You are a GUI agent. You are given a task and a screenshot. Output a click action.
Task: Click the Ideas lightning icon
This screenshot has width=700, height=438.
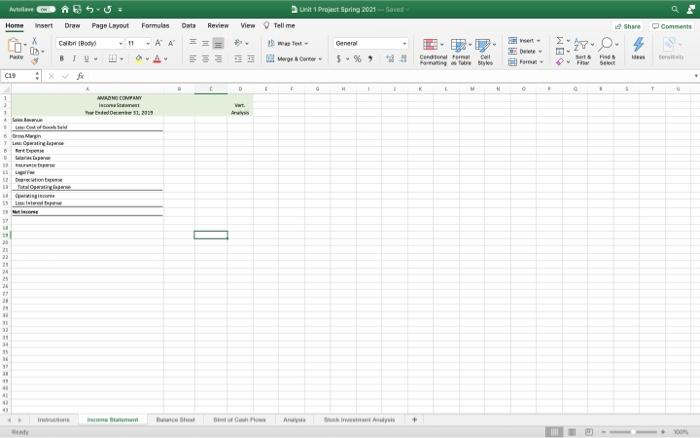pyautogui.click(x=638, y=48)
